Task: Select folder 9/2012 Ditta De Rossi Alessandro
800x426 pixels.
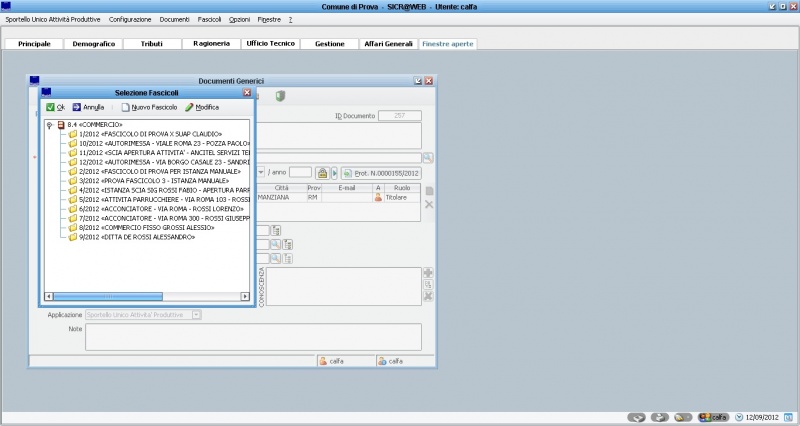Action: tap(137, 238)
